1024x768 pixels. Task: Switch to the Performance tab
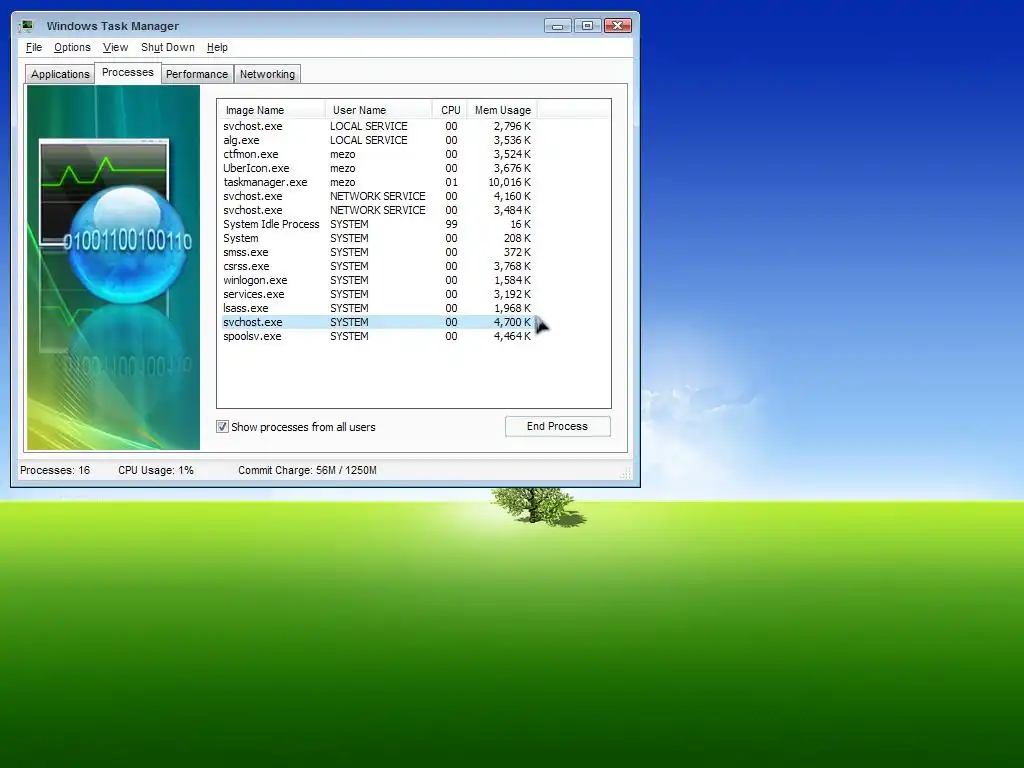tap(197, 74)
